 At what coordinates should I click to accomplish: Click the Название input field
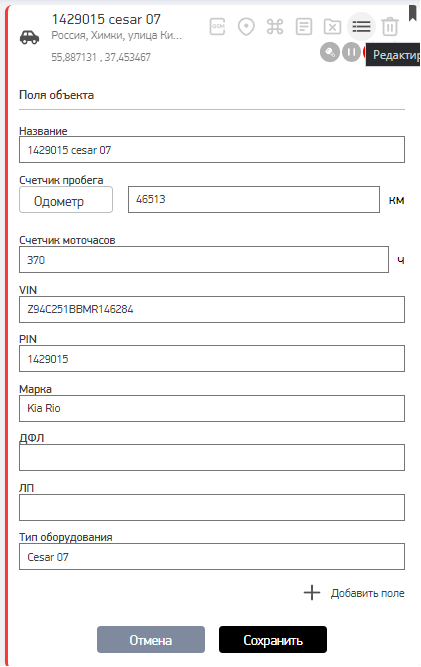[x=212, y=150]
